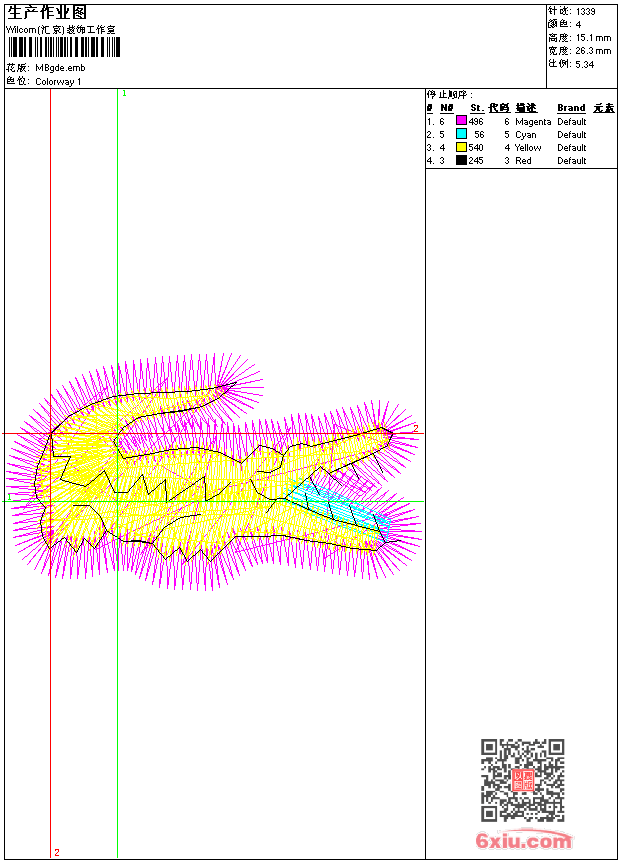The height and width of the screenshot is (860, 620).
Task: Click the Brand column header
Action: (571, 108)
